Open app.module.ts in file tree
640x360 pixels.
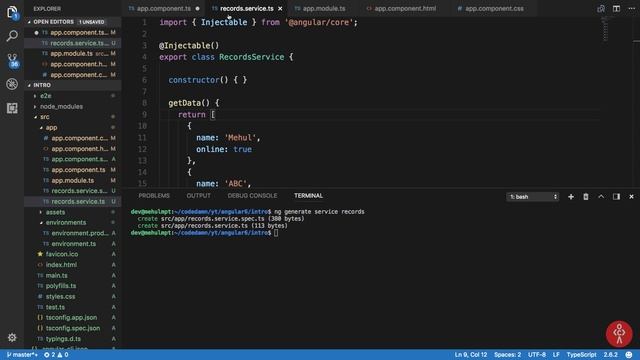tap(73, 180)
